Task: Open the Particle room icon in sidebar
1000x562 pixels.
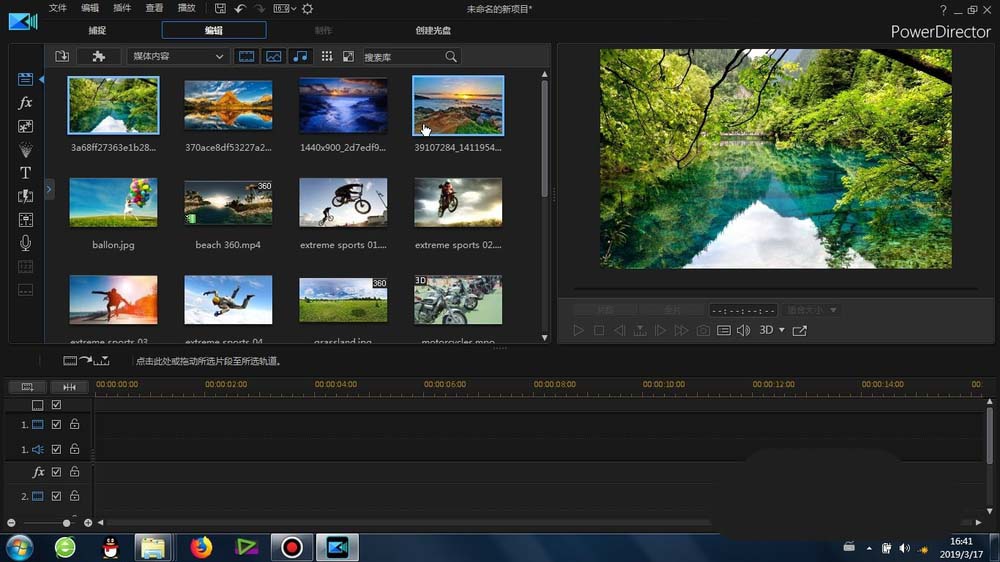Action: pyautogui.click(x=26, y=149)
